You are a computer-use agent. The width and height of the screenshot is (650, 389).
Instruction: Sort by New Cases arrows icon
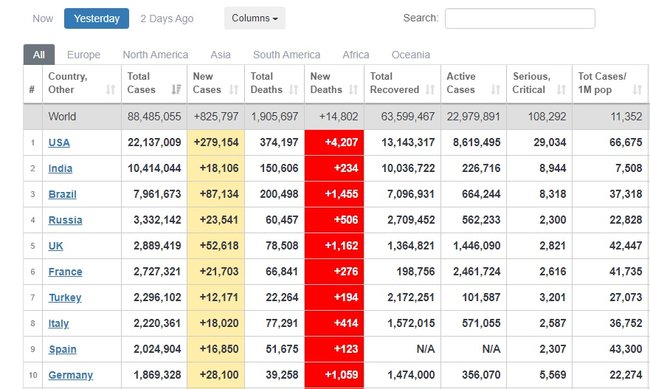[x=234, y=90]
